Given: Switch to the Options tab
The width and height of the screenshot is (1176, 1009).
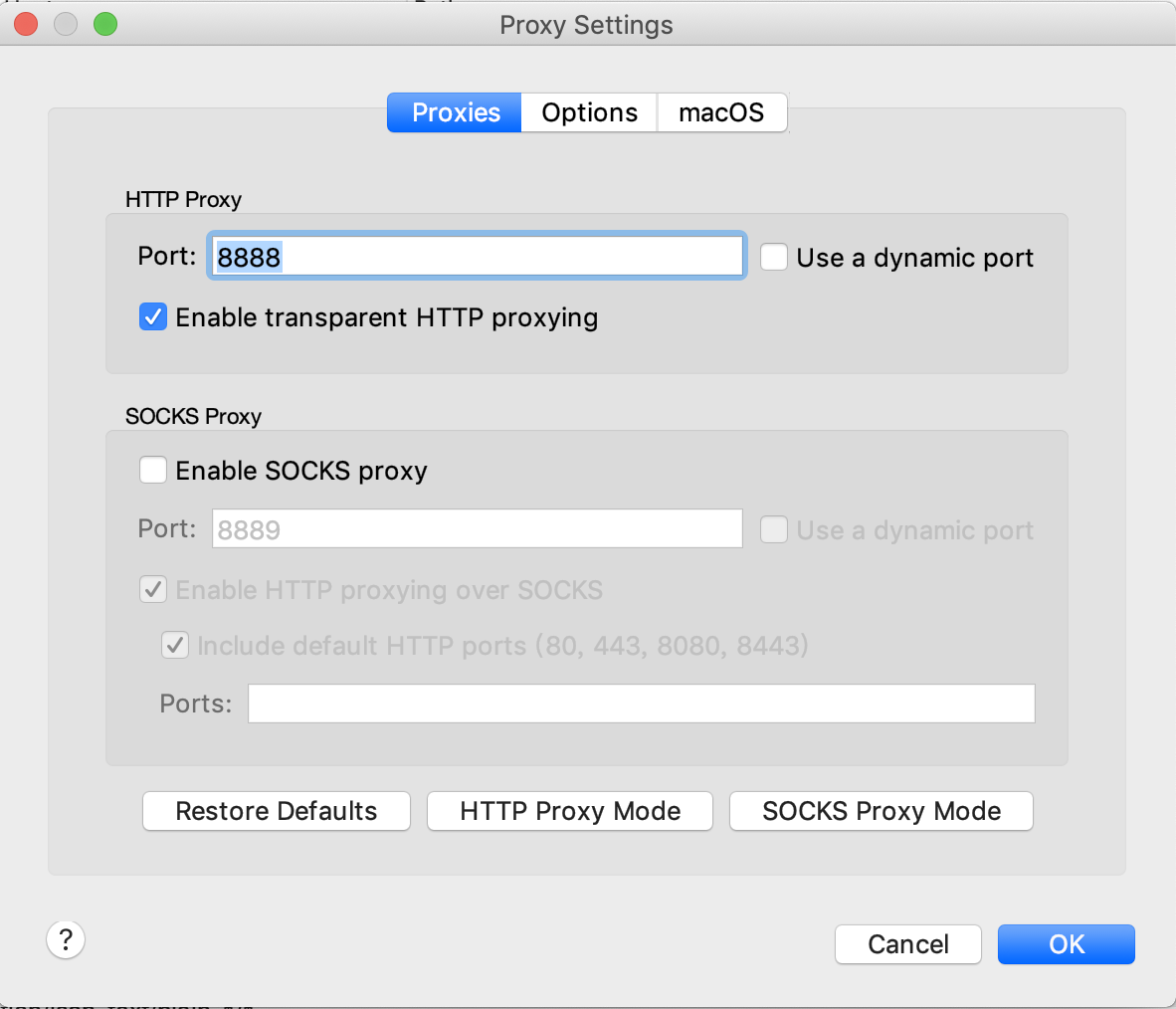Looking at the screenshot, I should (x=590, y=112).
